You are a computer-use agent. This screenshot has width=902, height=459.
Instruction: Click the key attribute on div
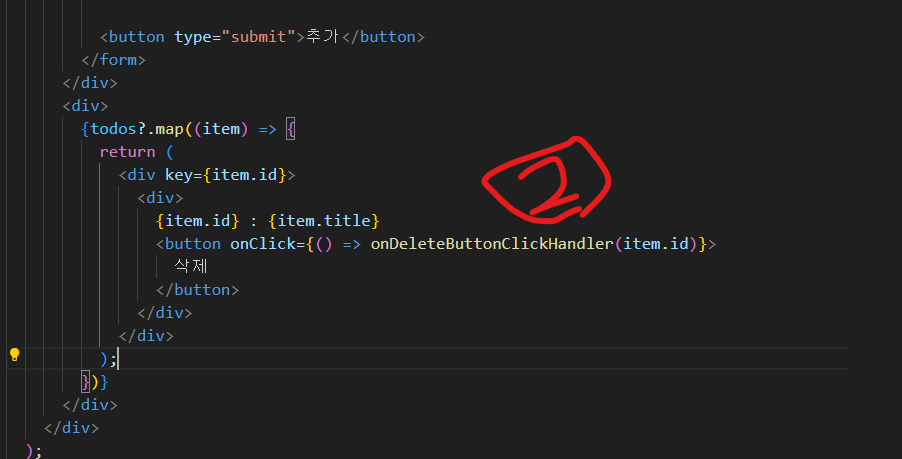pyautogui.click(x=179, y=175)
